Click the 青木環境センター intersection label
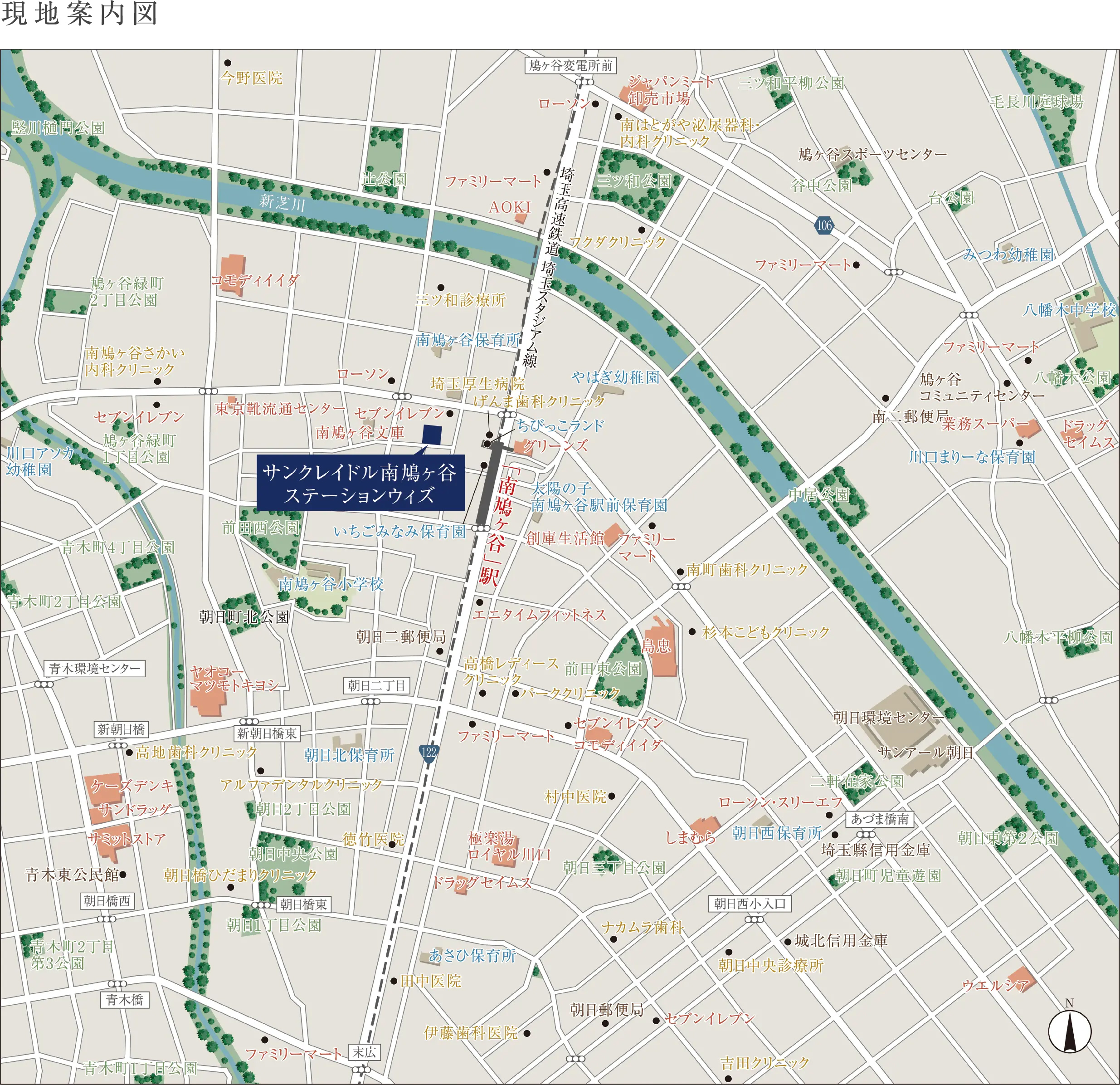The image size is (1120, 1085). [94, 668]
